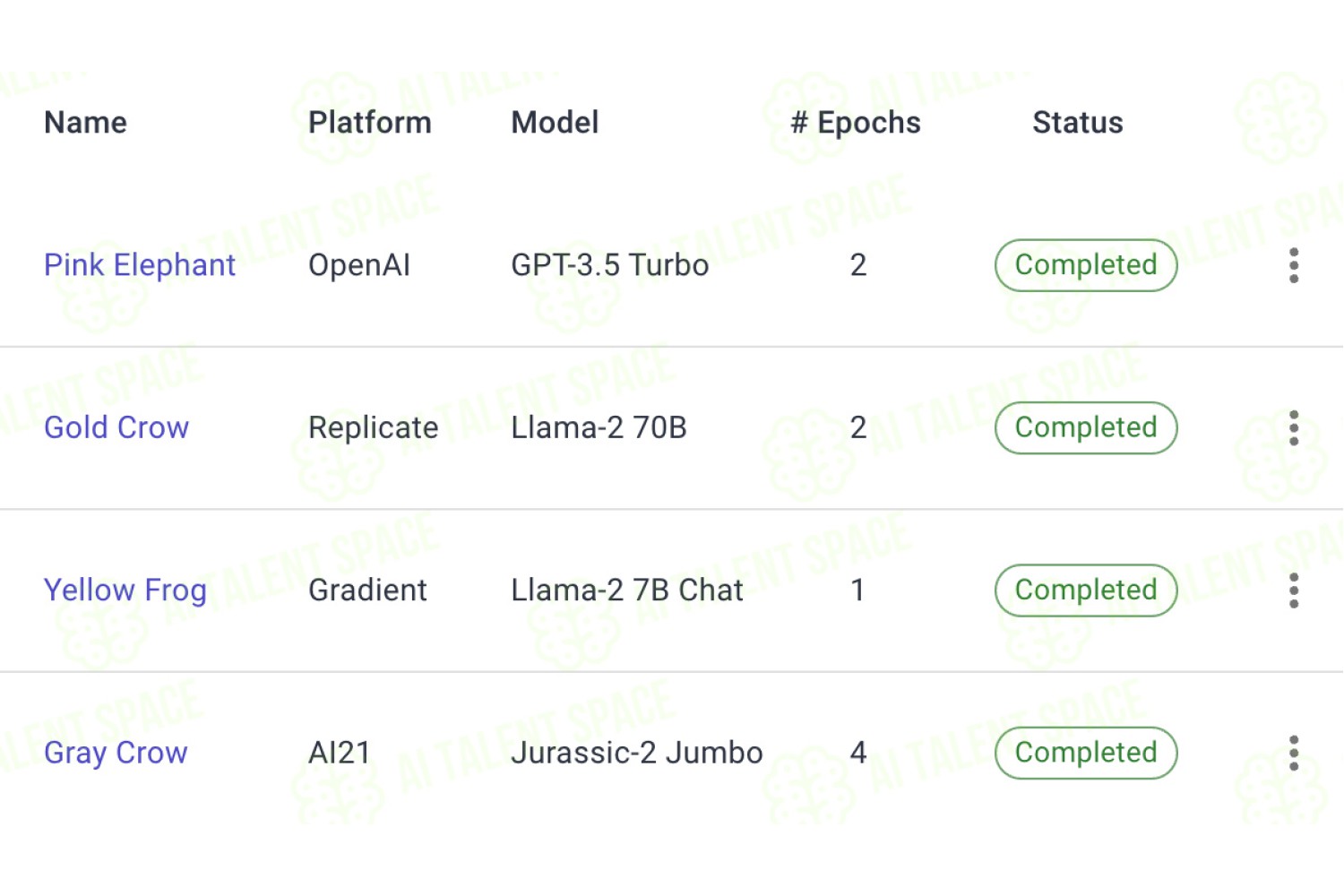Screen dimensions: 1344x896
Task: Open the Pink Elephant fine-tune link
Action: point(140,265)
